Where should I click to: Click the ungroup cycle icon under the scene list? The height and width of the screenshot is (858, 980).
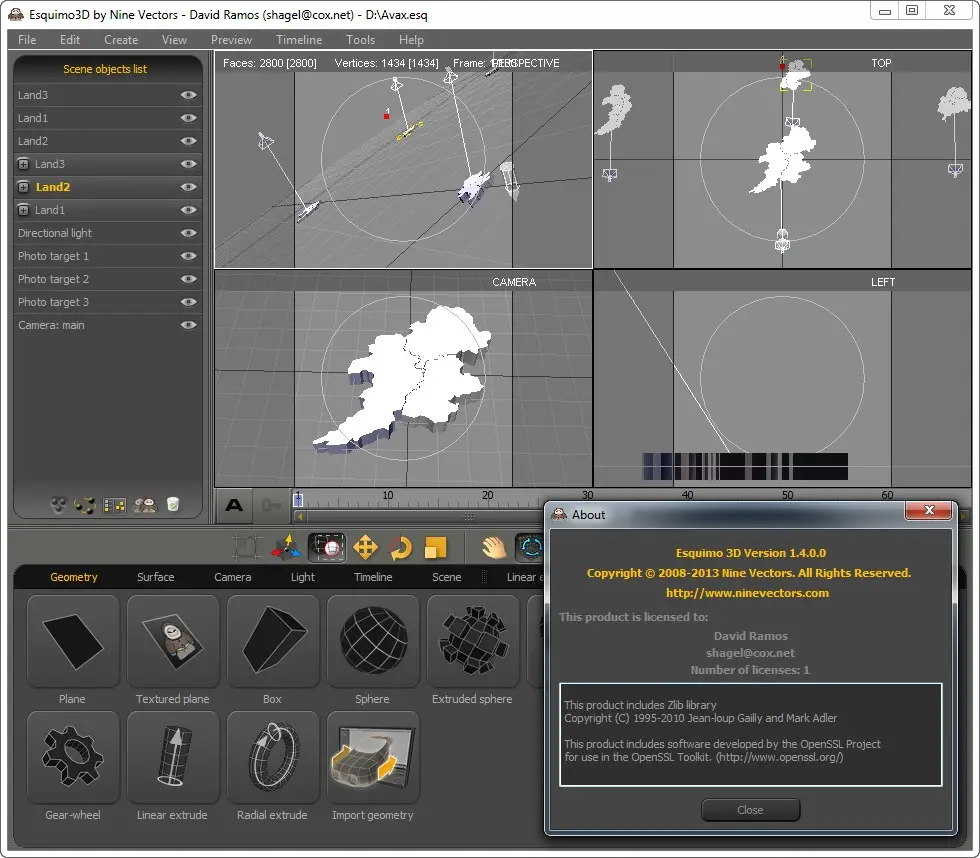(x=84, y=505)
